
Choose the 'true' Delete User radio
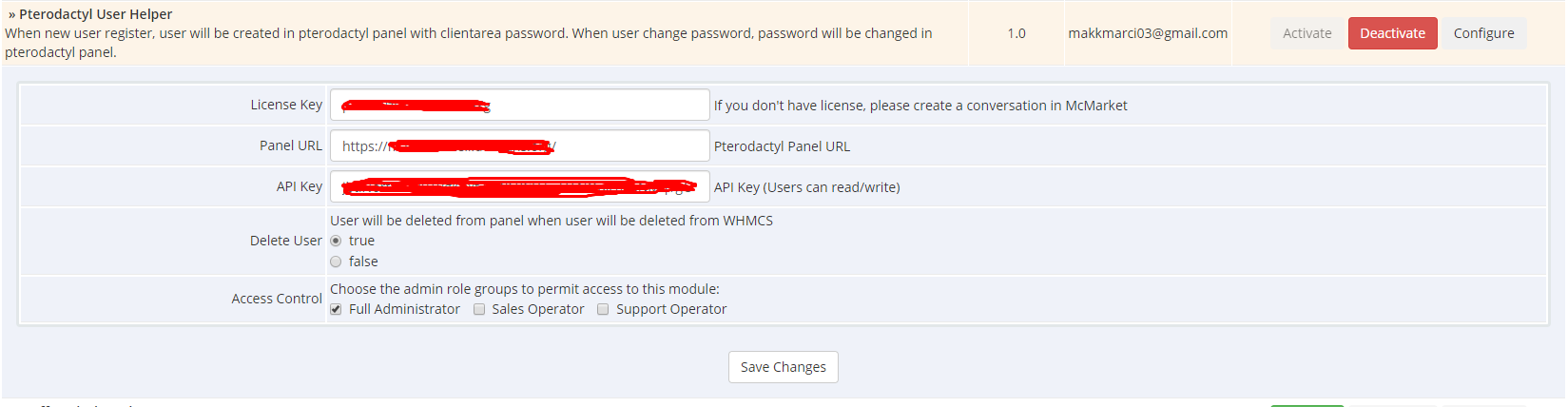(336, 241)
